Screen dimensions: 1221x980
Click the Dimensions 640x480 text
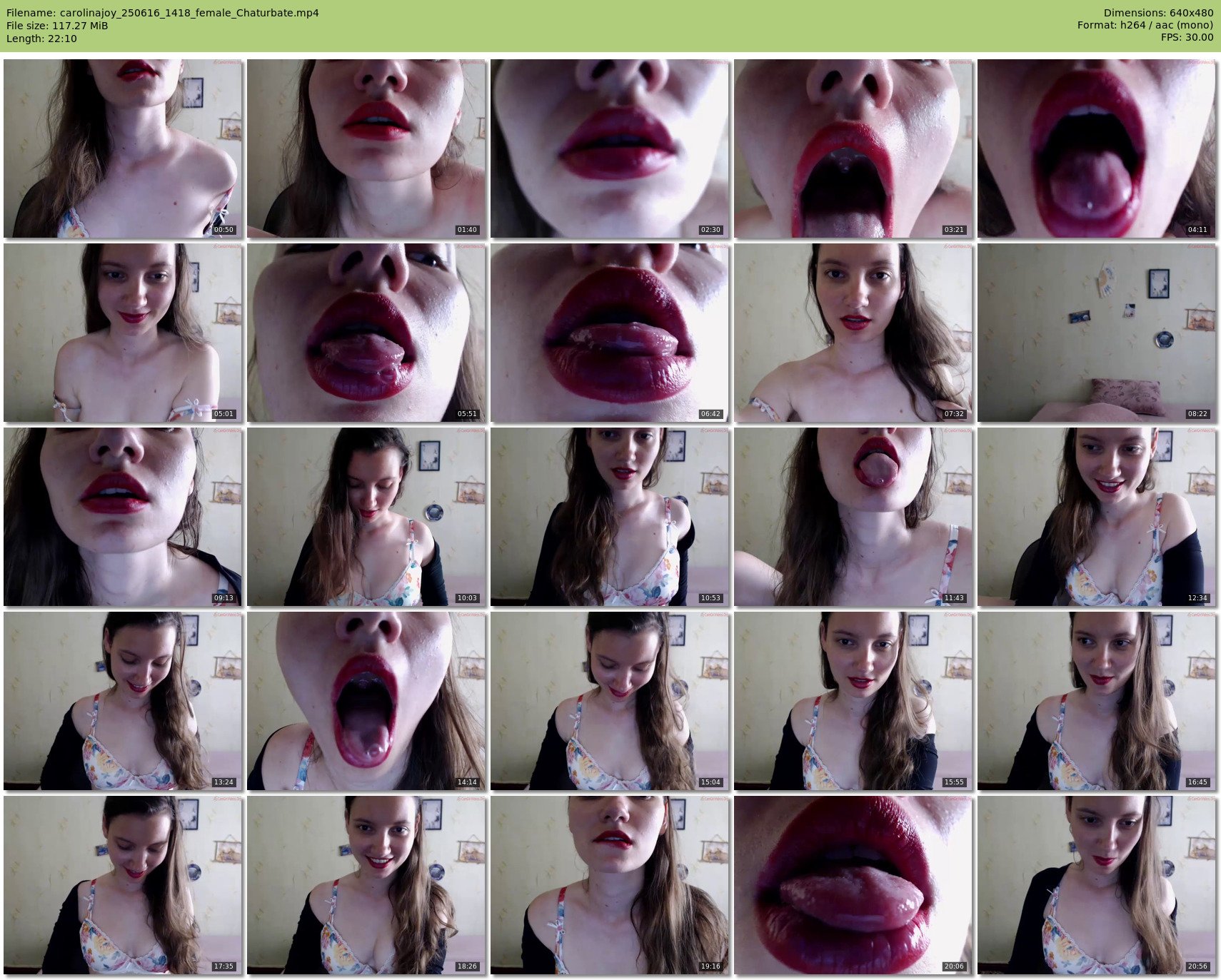(x=1158, y=13)
